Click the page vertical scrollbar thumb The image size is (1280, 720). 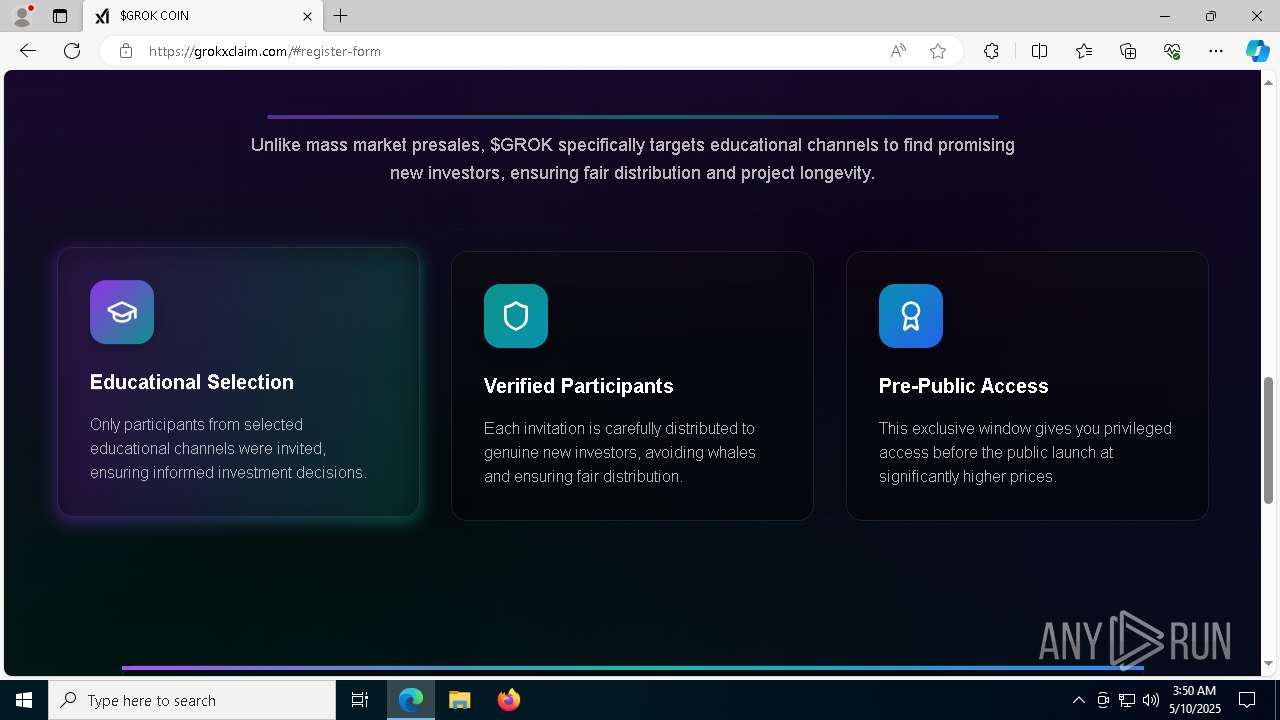pos(1269,440)
